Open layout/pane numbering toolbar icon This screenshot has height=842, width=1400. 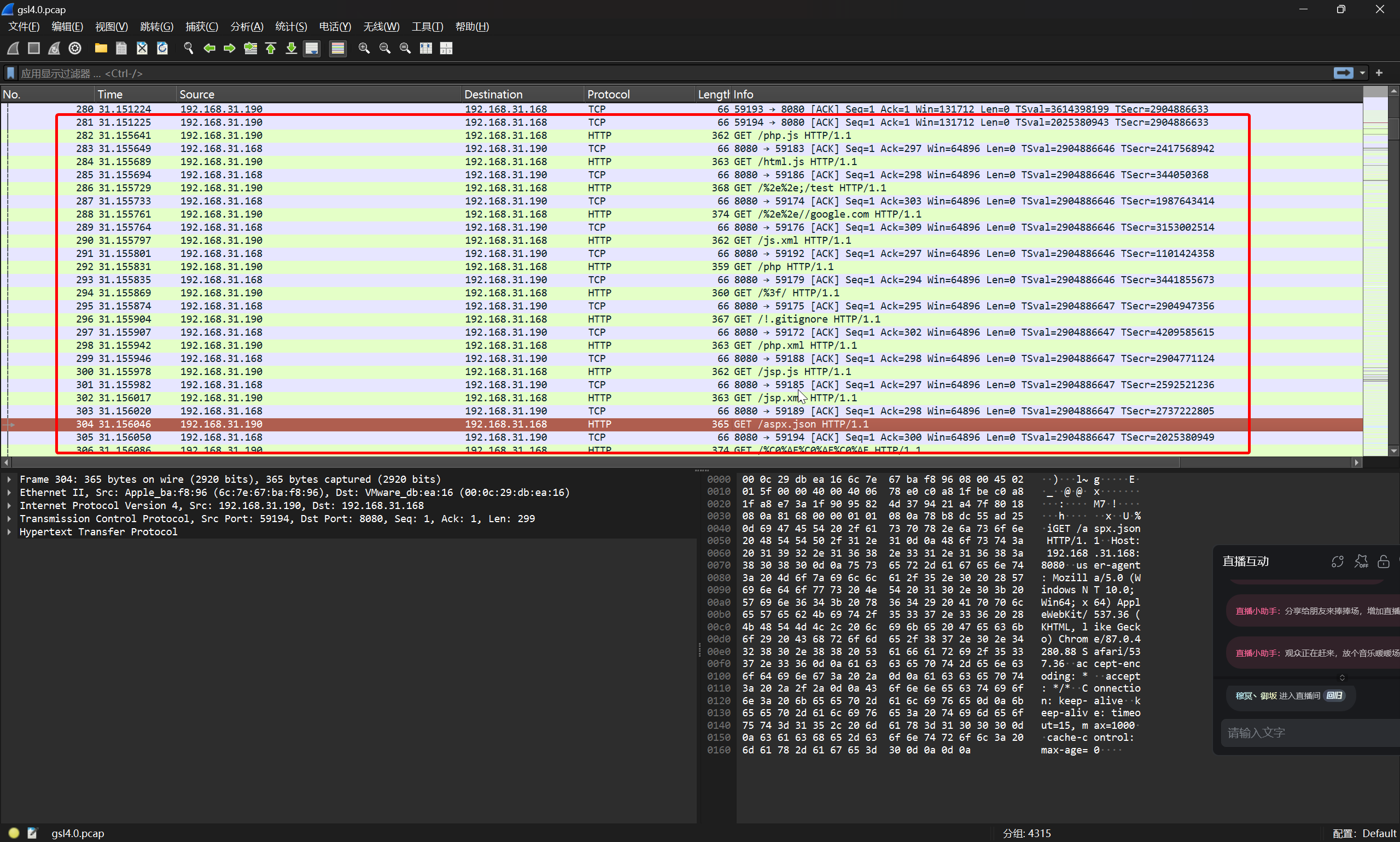447,48
